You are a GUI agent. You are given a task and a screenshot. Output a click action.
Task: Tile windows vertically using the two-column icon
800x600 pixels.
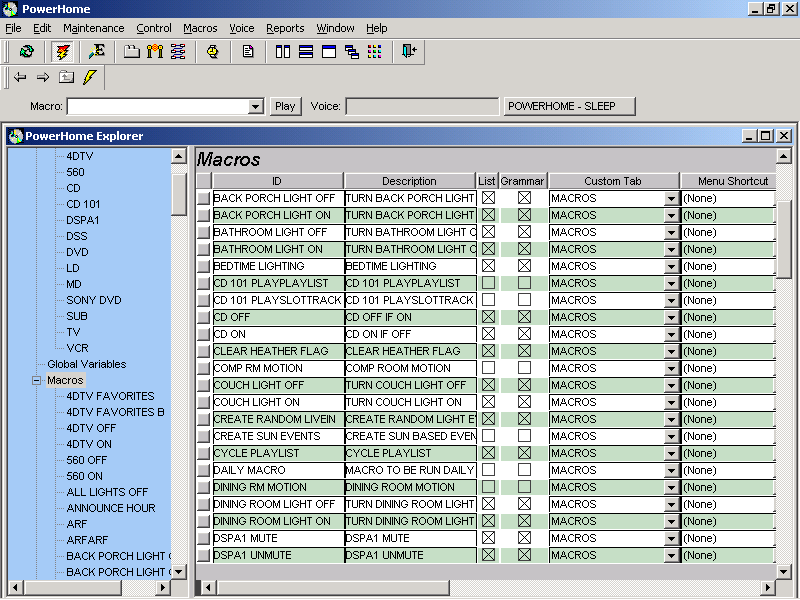(283, 52)
